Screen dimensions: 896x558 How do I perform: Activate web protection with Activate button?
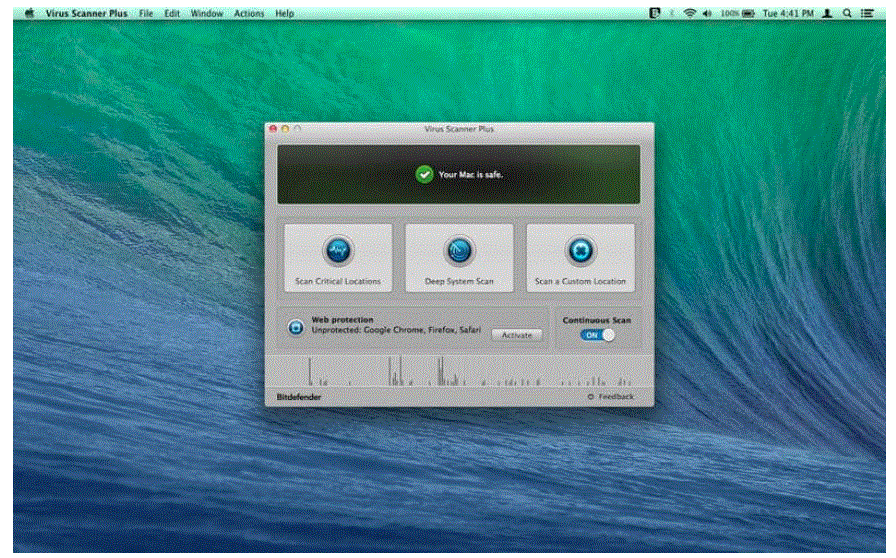point(517,335)
